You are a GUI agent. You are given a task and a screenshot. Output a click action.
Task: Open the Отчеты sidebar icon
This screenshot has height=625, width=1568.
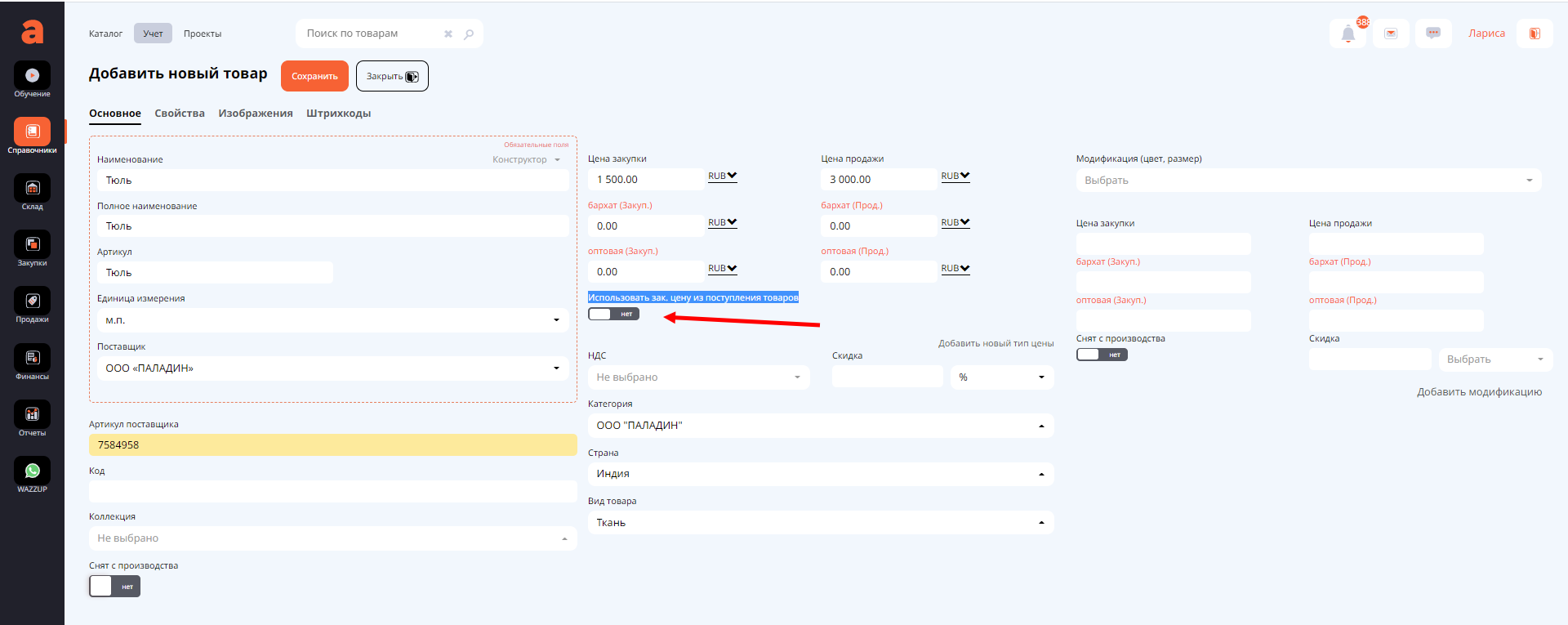[32, 415]
